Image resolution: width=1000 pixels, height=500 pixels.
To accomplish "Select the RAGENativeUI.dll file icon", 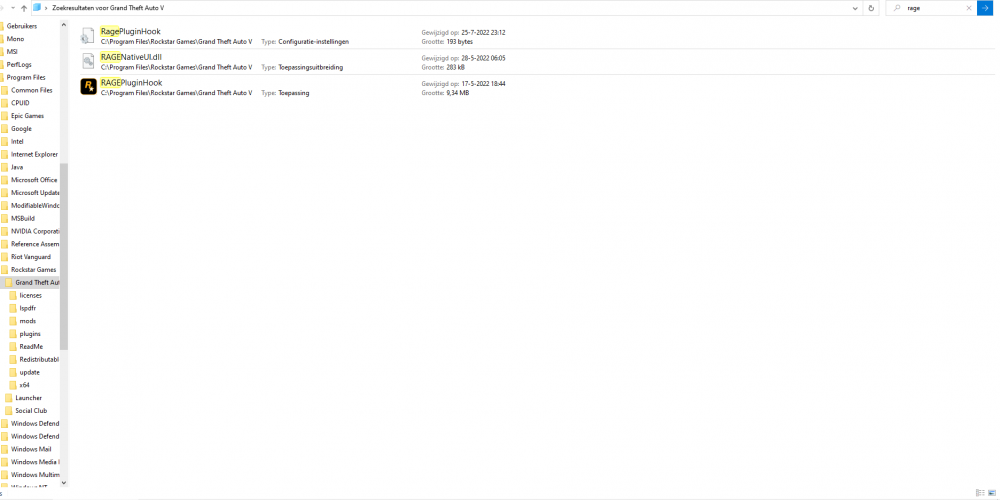I will coord(88,62).
